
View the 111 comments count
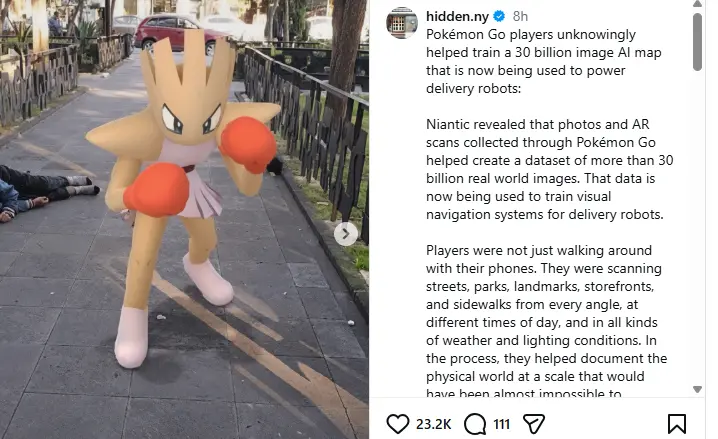(502, 424)
